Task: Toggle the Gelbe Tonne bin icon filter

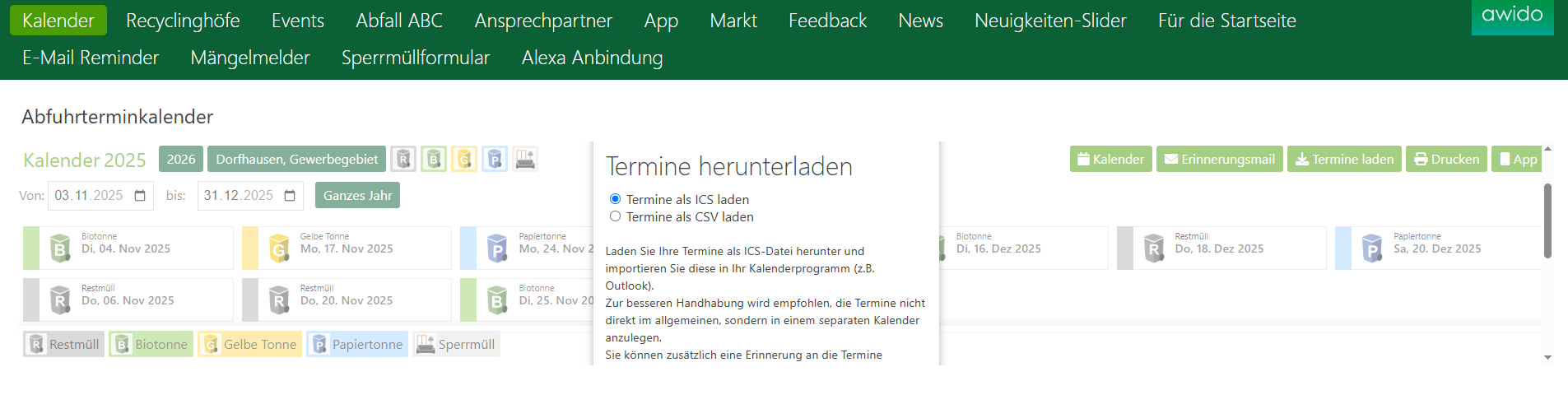Action: (x=464, y=159)
